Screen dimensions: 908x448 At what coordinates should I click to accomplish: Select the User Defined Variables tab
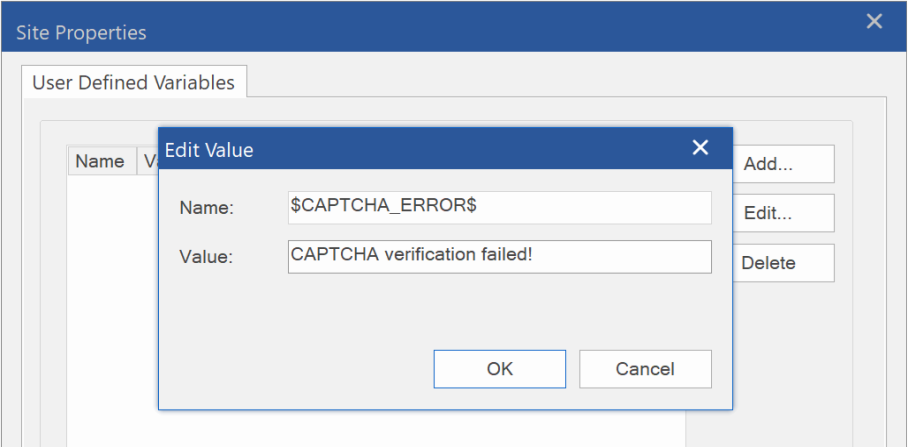[133, 82]
